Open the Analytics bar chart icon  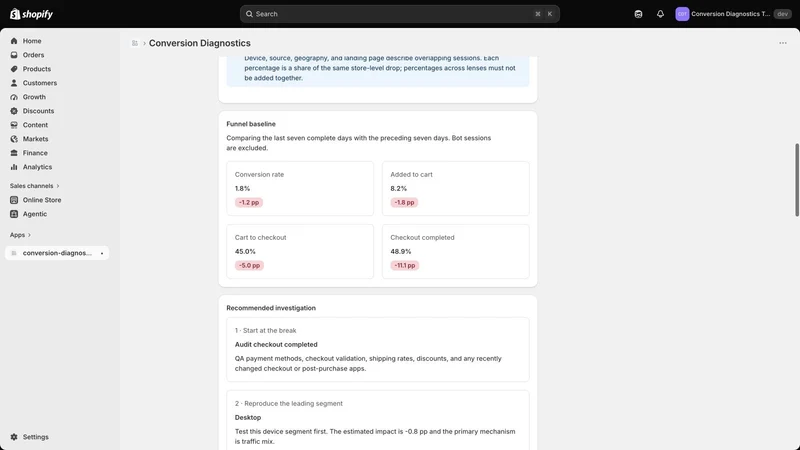coord(14,167)
